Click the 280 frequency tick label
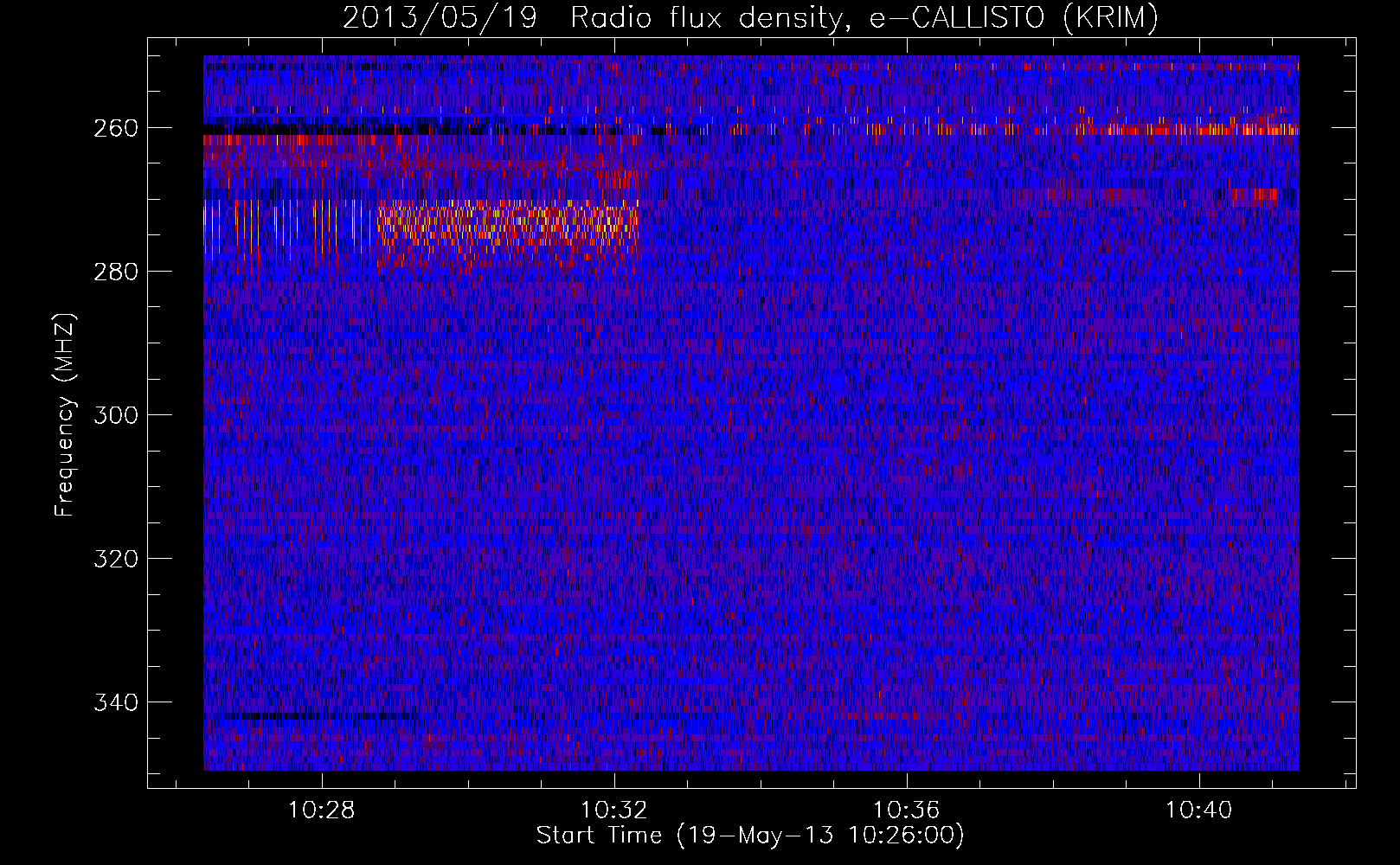 coord(116,272)
